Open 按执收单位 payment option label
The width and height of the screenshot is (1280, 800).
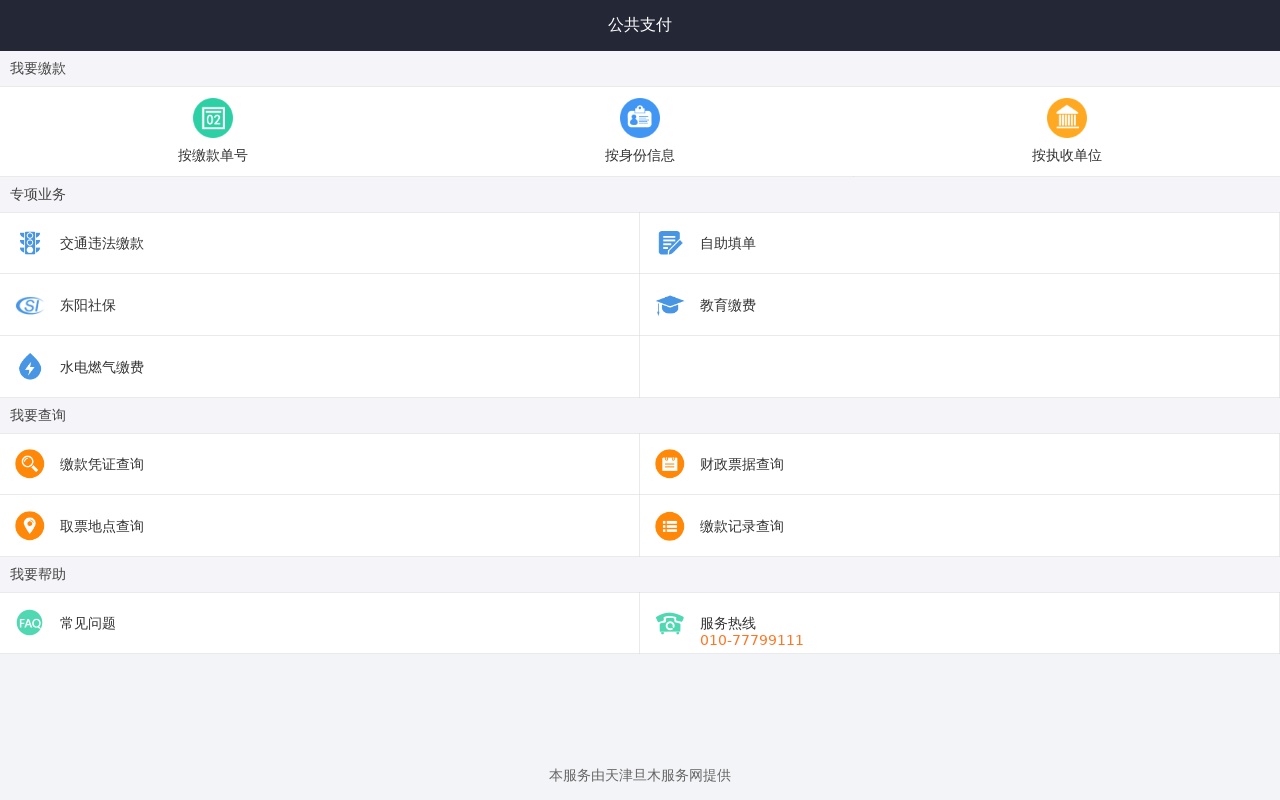(x=1067, y=156)
